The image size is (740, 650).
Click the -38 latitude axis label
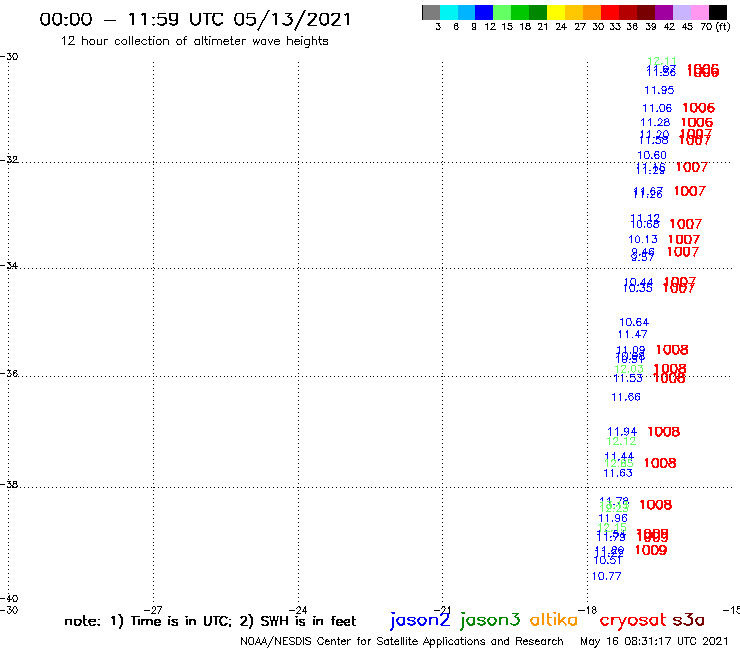tap(9, 484)
